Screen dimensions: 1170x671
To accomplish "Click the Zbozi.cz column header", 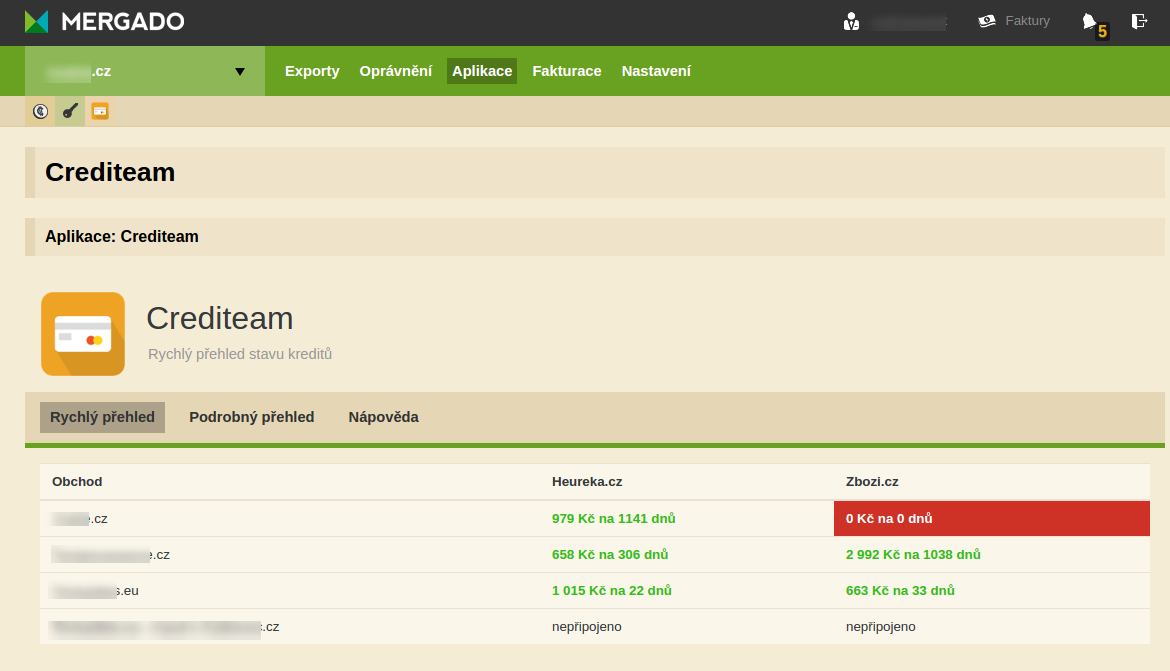I will pyautogui.click(x=872, y=482).
